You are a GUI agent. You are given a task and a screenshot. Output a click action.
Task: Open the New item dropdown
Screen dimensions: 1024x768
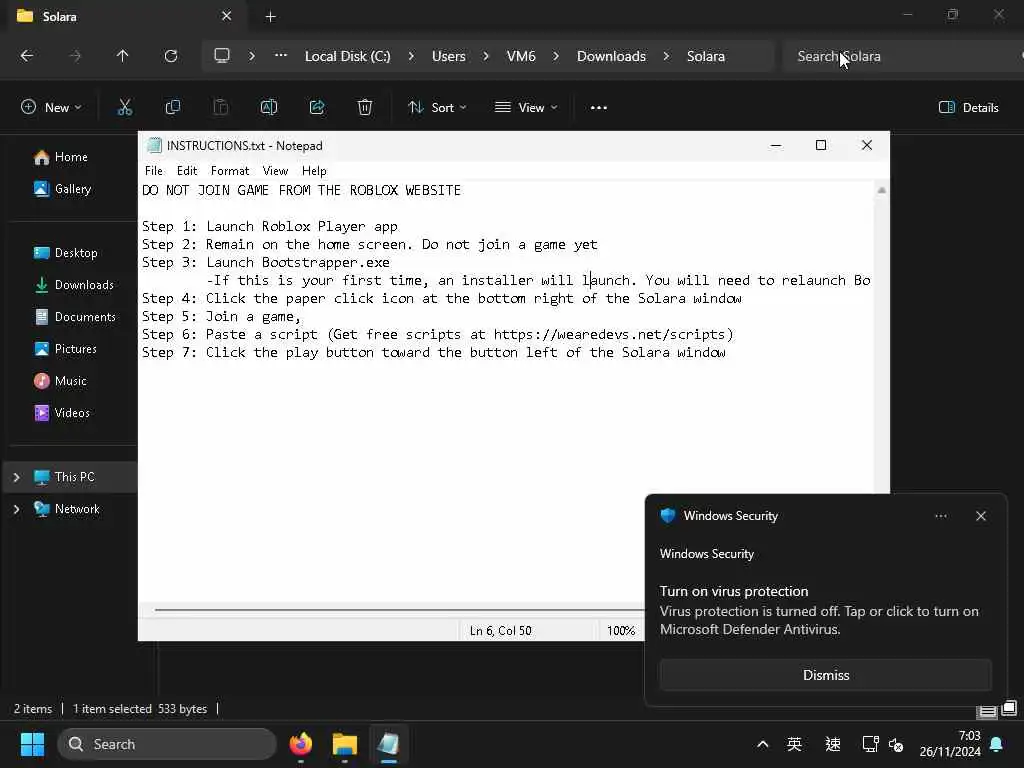click(51, 107)
